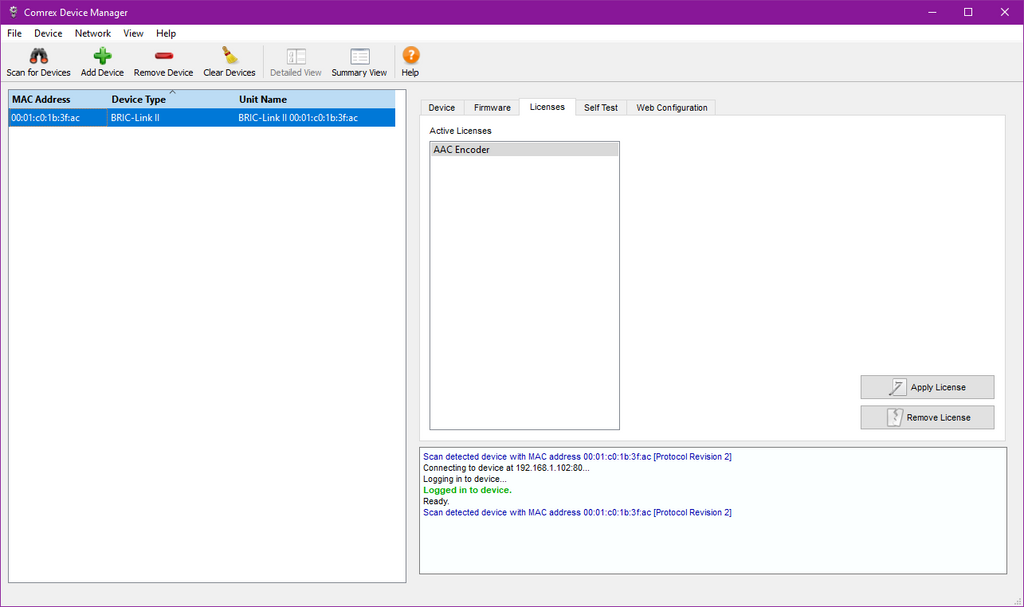Switch to the Detailed View toolbar icon
This screenshot has width=1024, height=607.
pos(296,56)
